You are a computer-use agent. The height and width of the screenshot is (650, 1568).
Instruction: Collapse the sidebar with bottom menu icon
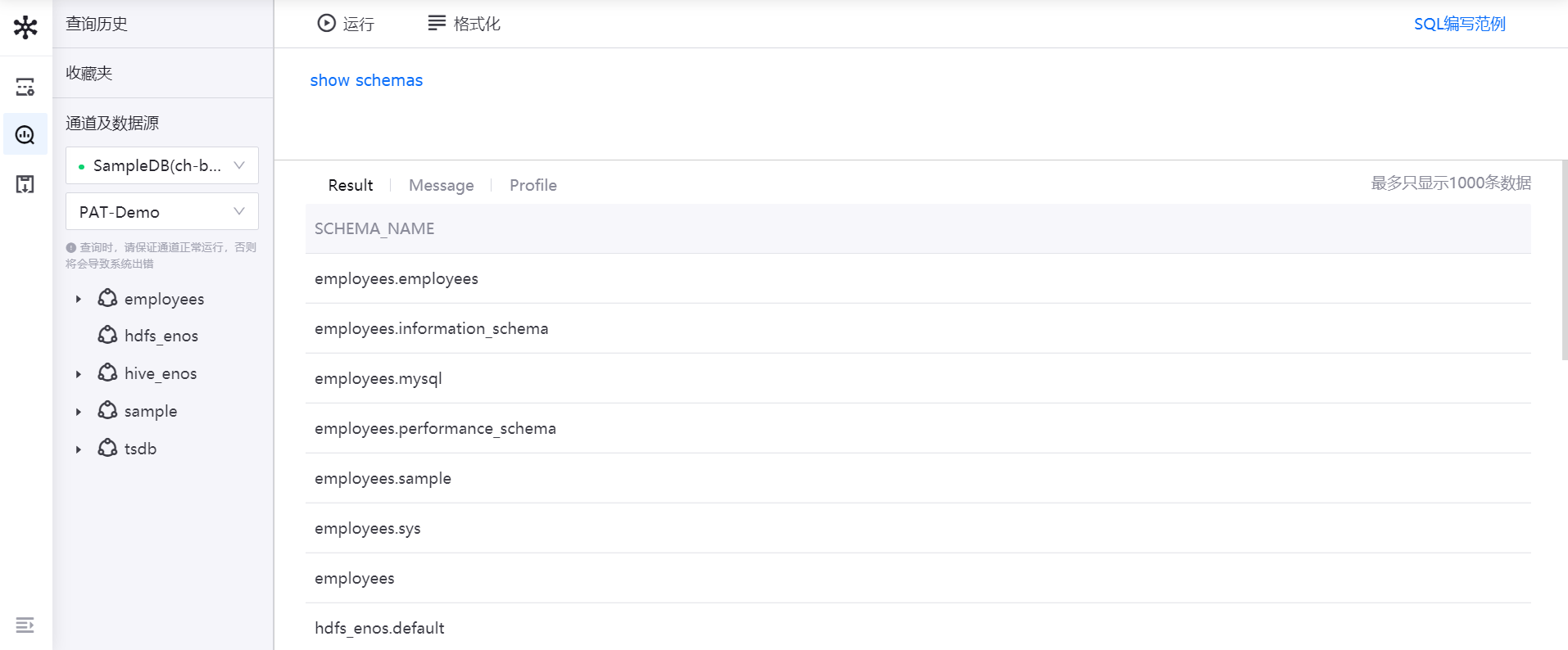(25, 625)
